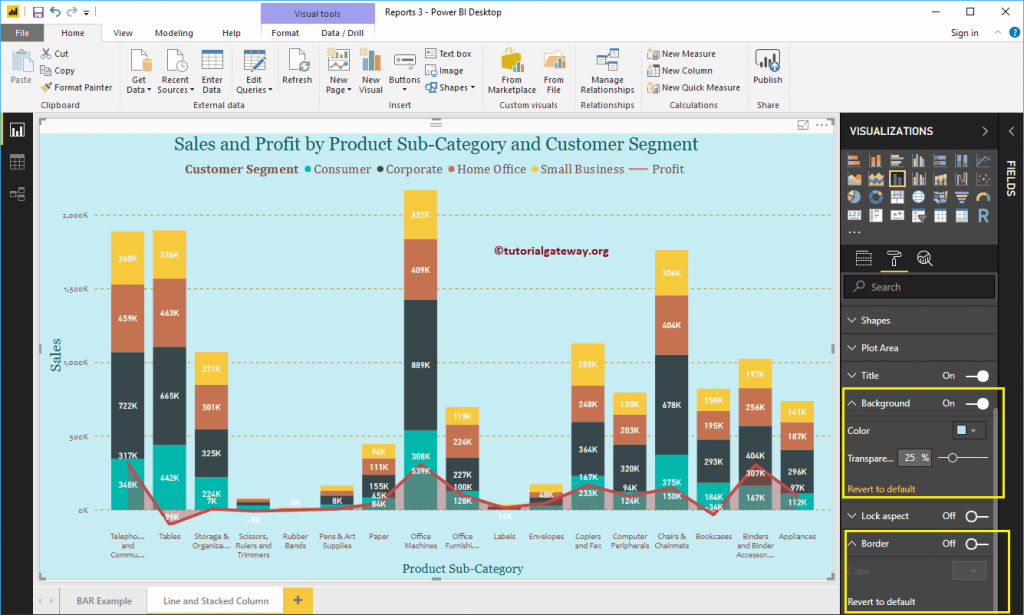Select the Pie chart visualization icon
The image size is (1024, 615).
point(855,197)
